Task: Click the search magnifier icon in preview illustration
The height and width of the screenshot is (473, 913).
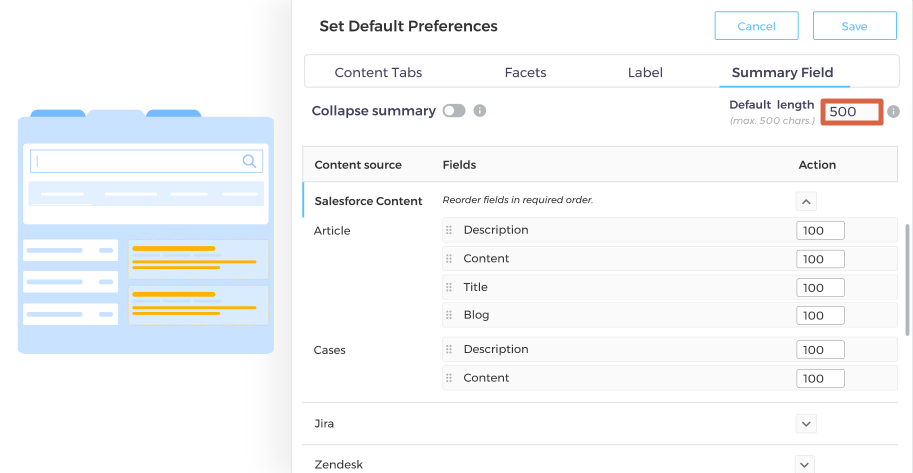Action: [x=250, y=161]
